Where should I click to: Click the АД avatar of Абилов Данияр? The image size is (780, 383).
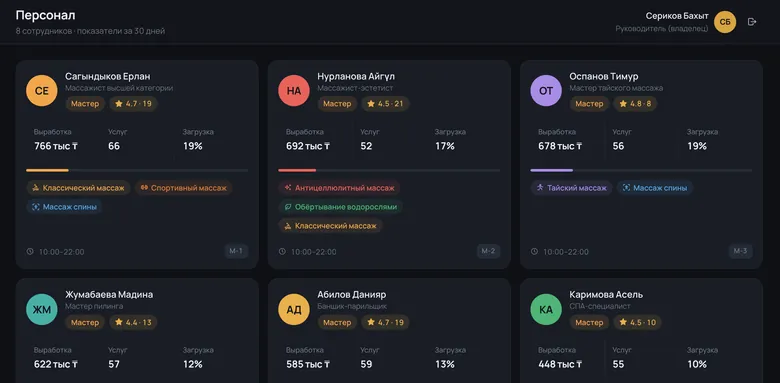[x=294, y=309]
